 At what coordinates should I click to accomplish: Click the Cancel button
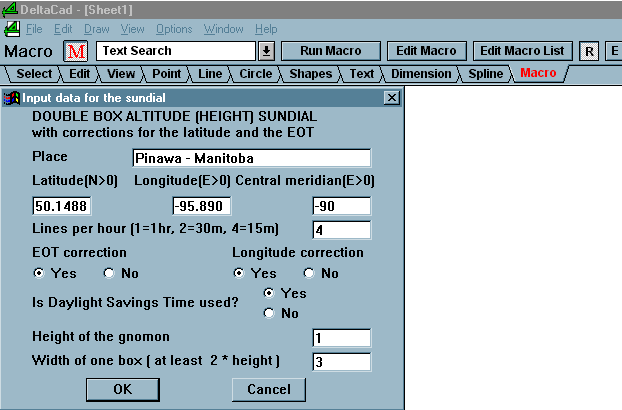pos(269,389)
